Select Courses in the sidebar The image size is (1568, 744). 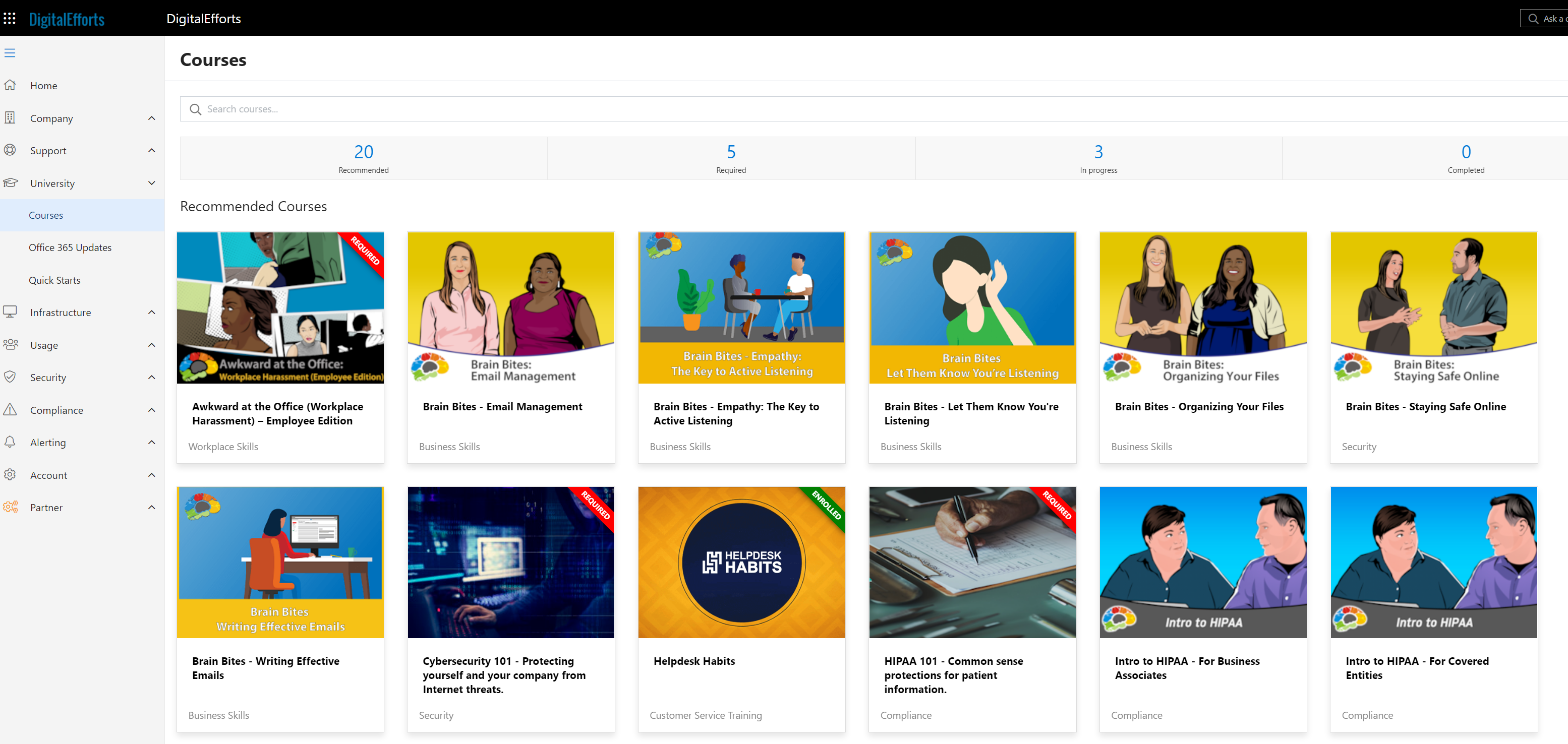coord(82,215)
